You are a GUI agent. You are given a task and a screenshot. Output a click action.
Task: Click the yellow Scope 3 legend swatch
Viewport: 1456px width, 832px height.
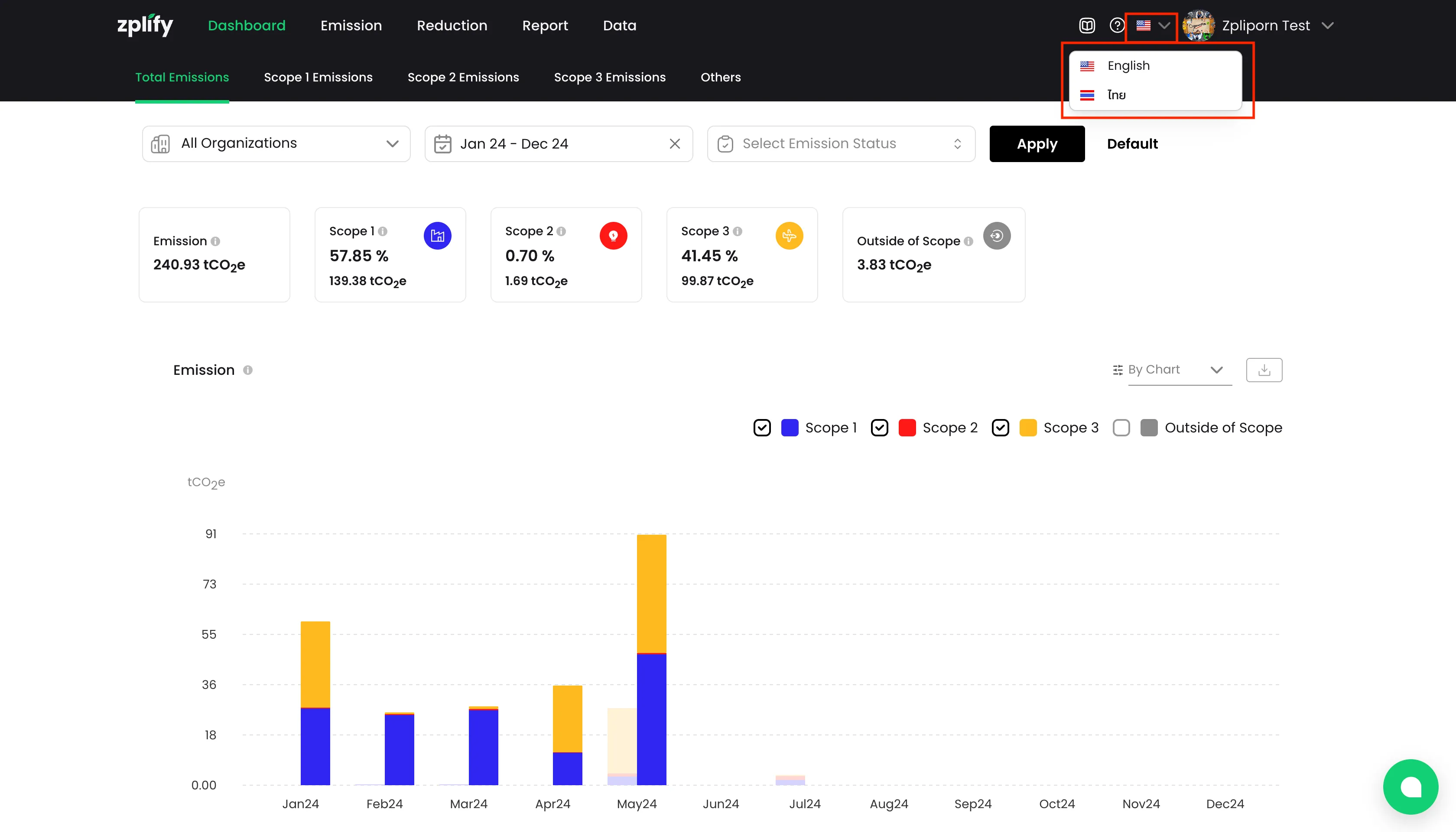1027,427
